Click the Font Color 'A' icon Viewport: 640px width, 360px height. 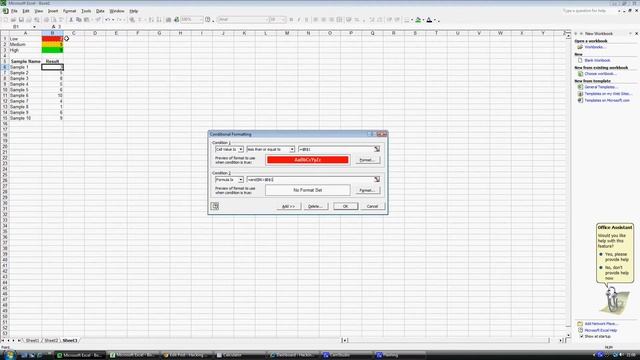(429, 20)
